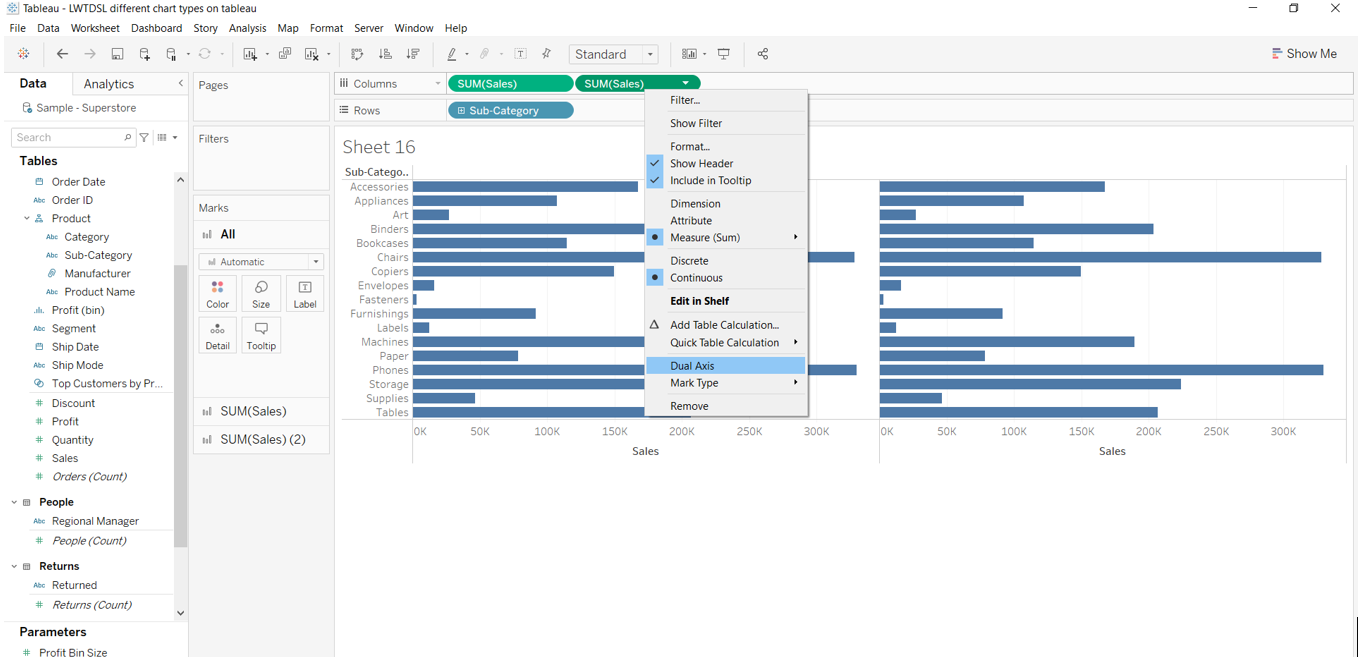Toggle Include in Tooltip option
This screenshot has height=671, width=1358.
coord(710,180)
